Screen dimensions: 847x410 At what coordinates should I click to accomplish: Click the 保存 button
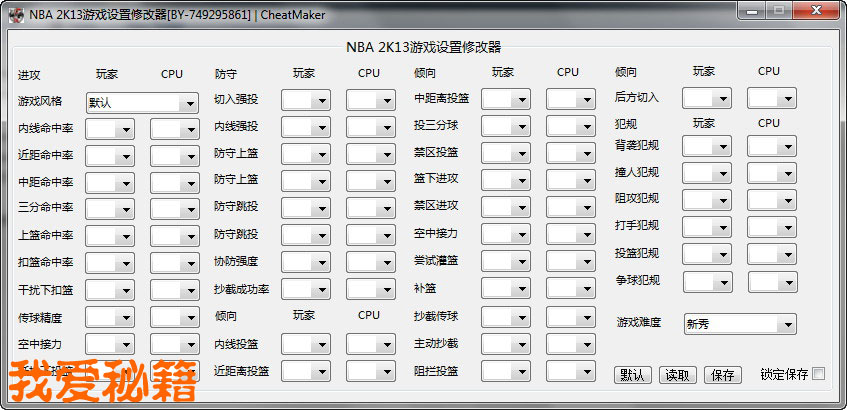point(723,375)
